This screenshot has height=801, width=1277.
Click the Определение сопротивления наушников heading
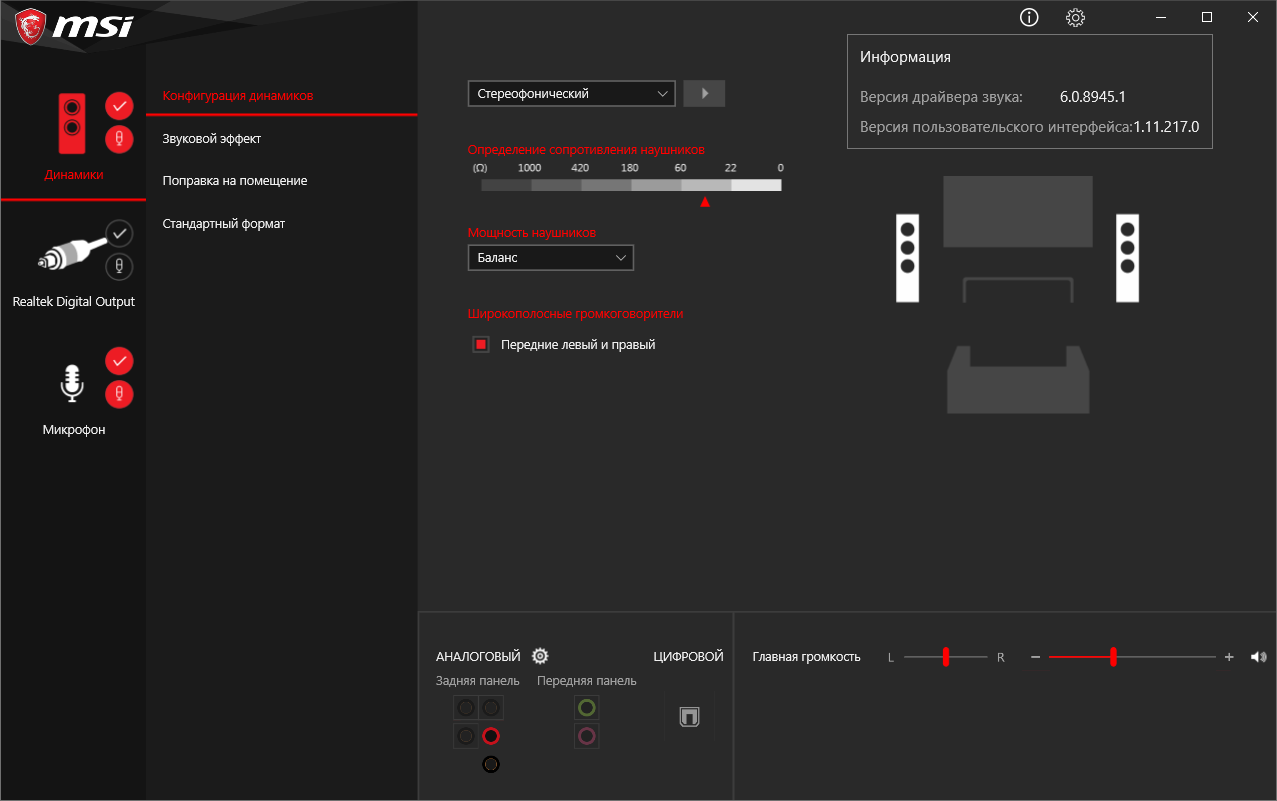pos(586,149)
